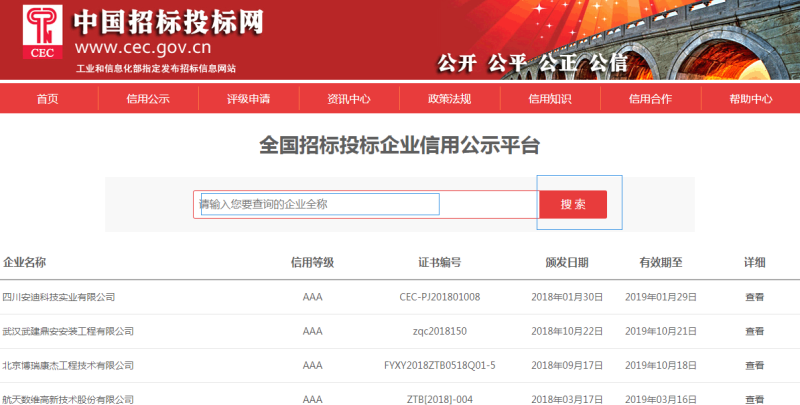
Task: Click certificate number ZTB[2018]-004
Action: pyautogui.click(x=440, y=399)
